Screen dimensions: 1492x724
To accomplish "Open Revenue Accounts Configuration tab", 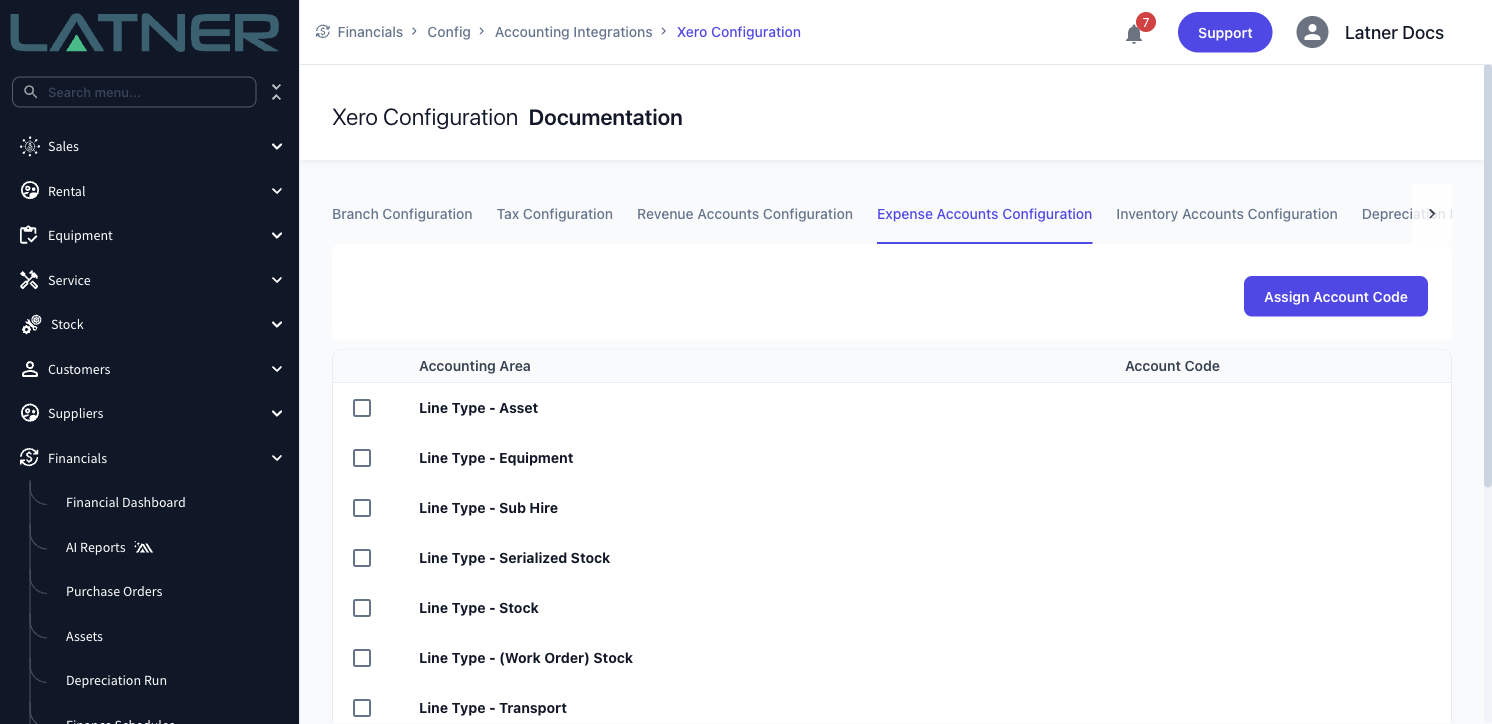I will (745, 214).
